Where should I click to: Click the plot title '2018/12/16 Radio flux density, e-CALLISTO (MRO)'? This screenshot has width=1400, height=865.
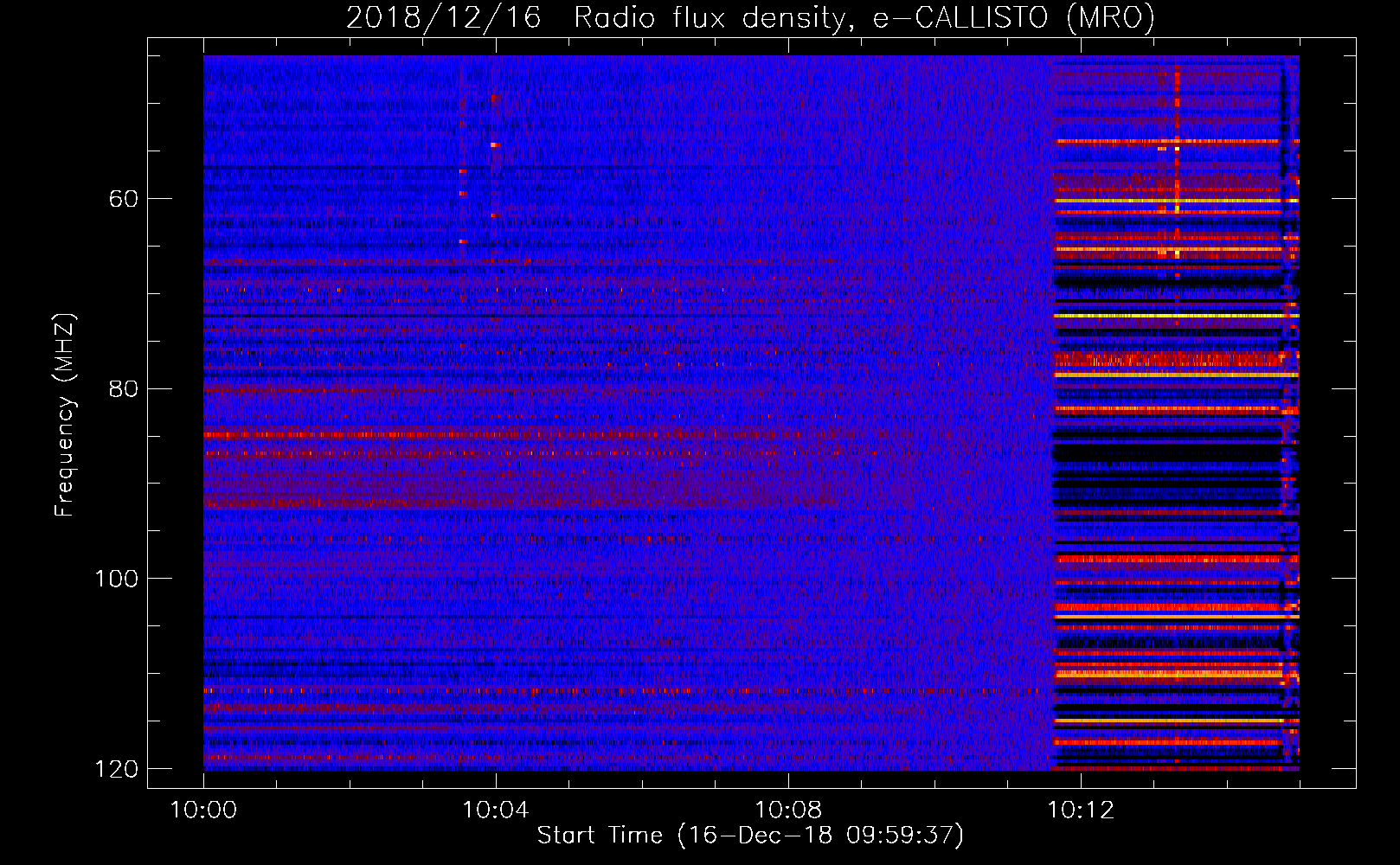click(x=750, y=17)
